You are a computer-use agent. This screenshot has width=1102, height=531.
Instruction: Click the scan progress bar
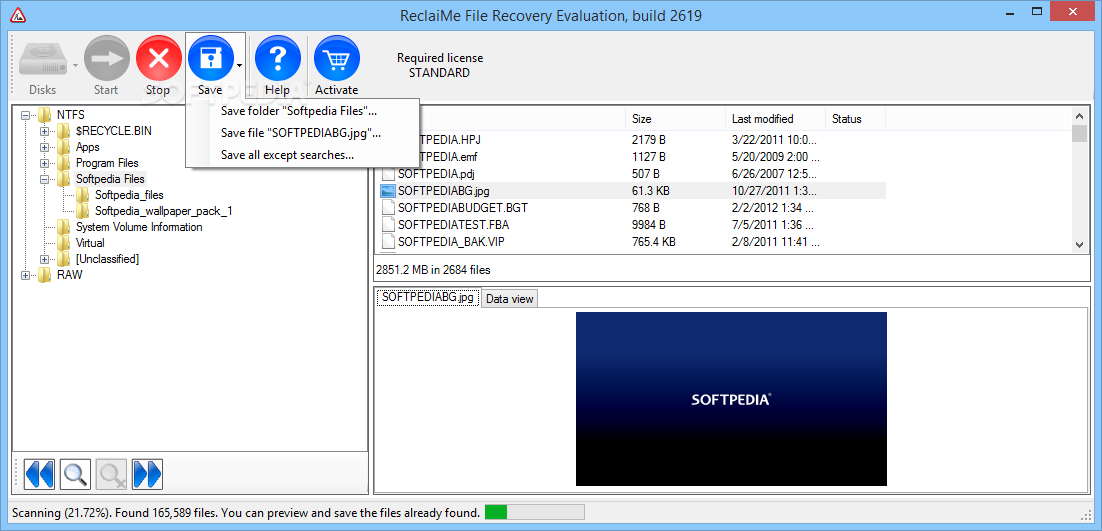pyautogui.click(x=534, y=512)
